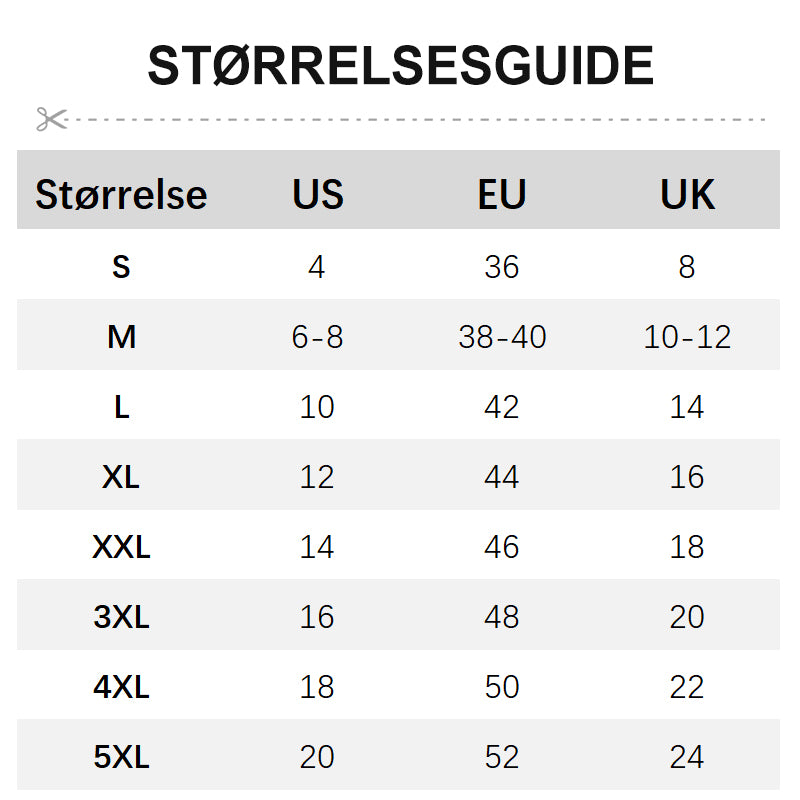Click the M size row label

[121, 337]
